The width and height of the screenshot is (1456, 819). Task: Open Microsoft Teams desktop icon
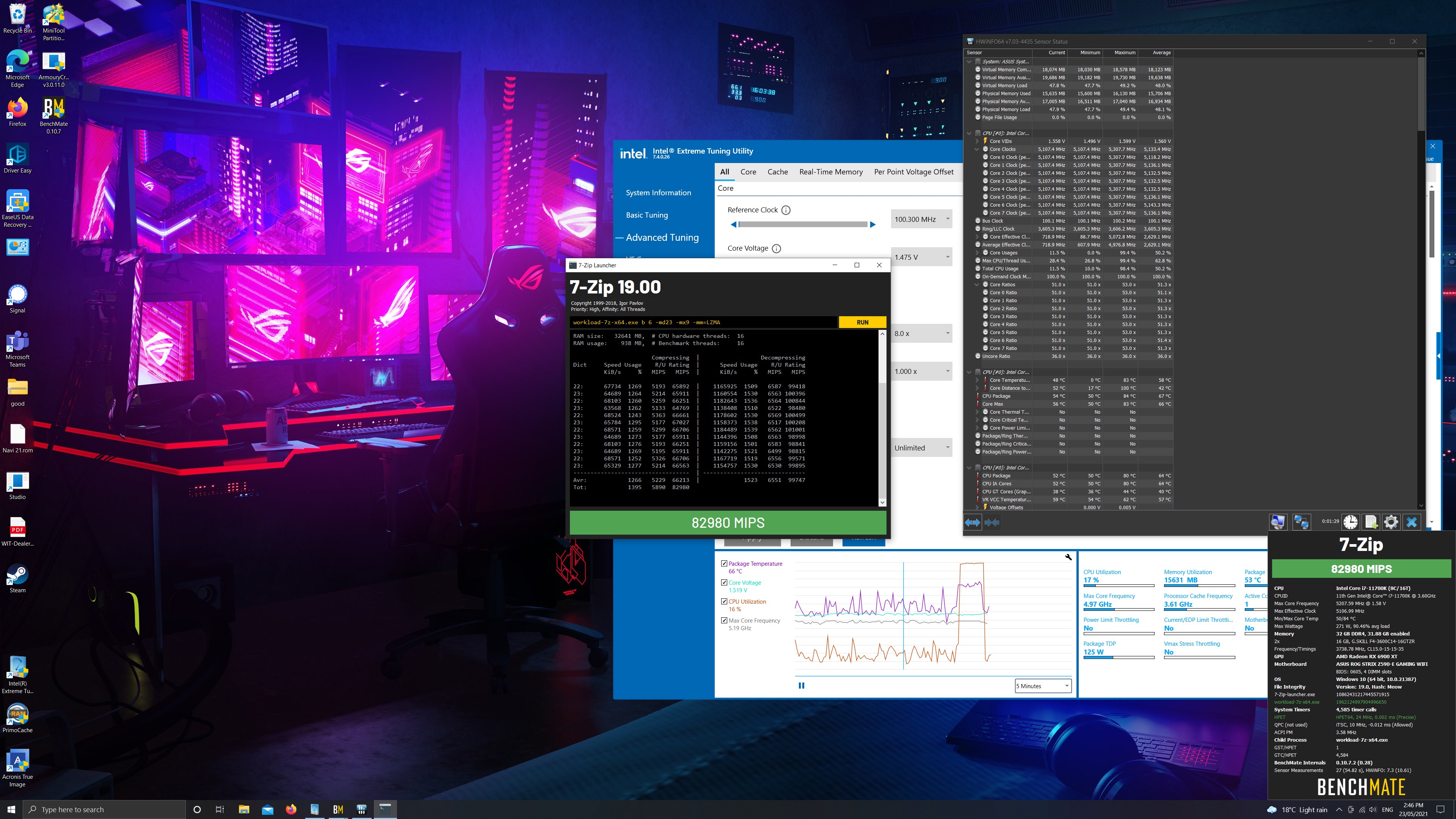pos(17,349)
